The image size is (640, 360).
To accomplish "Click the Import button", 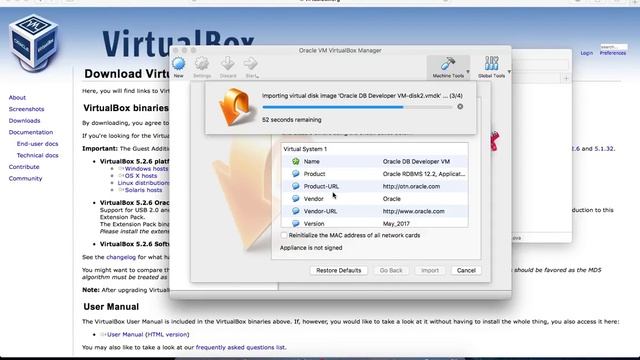I will [x=430, y=270].
